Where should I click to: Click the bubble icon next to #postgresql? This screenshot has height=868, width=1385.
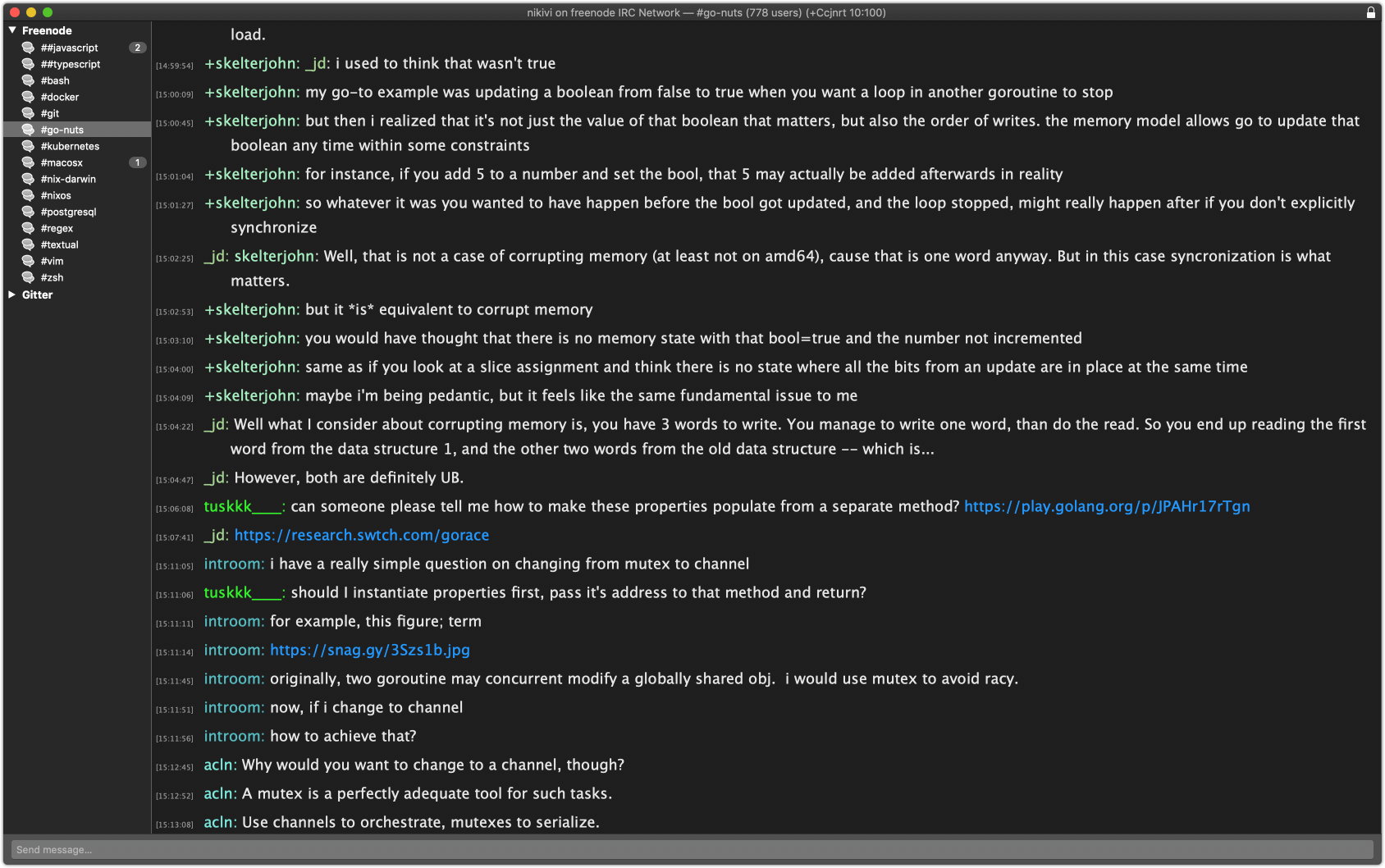pos(28,212)
